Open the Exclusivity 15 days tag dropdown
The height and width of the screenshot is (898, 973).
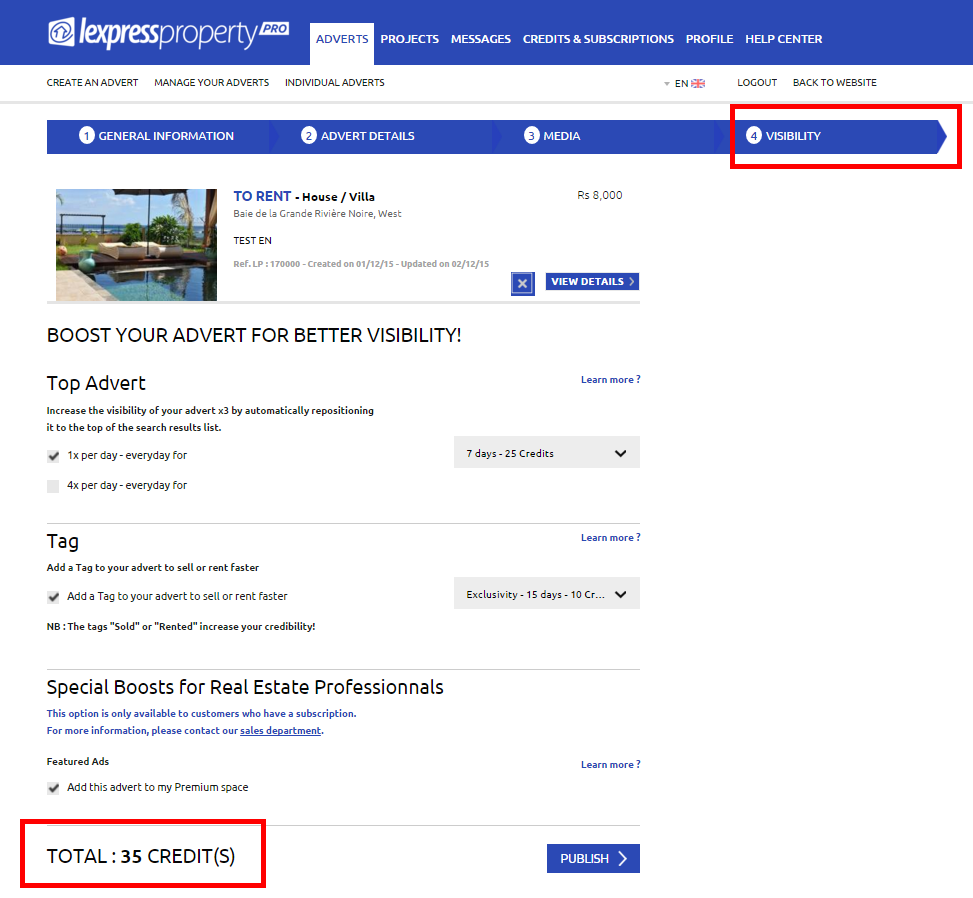547,593
